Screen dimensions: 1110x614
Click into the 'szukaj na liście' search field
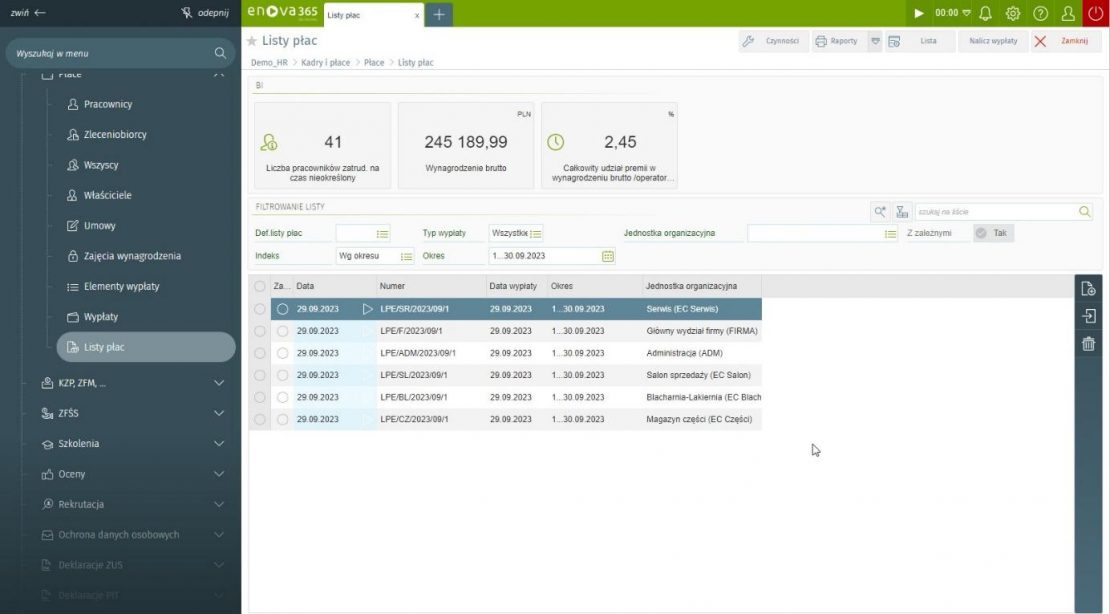click(995, 212)
